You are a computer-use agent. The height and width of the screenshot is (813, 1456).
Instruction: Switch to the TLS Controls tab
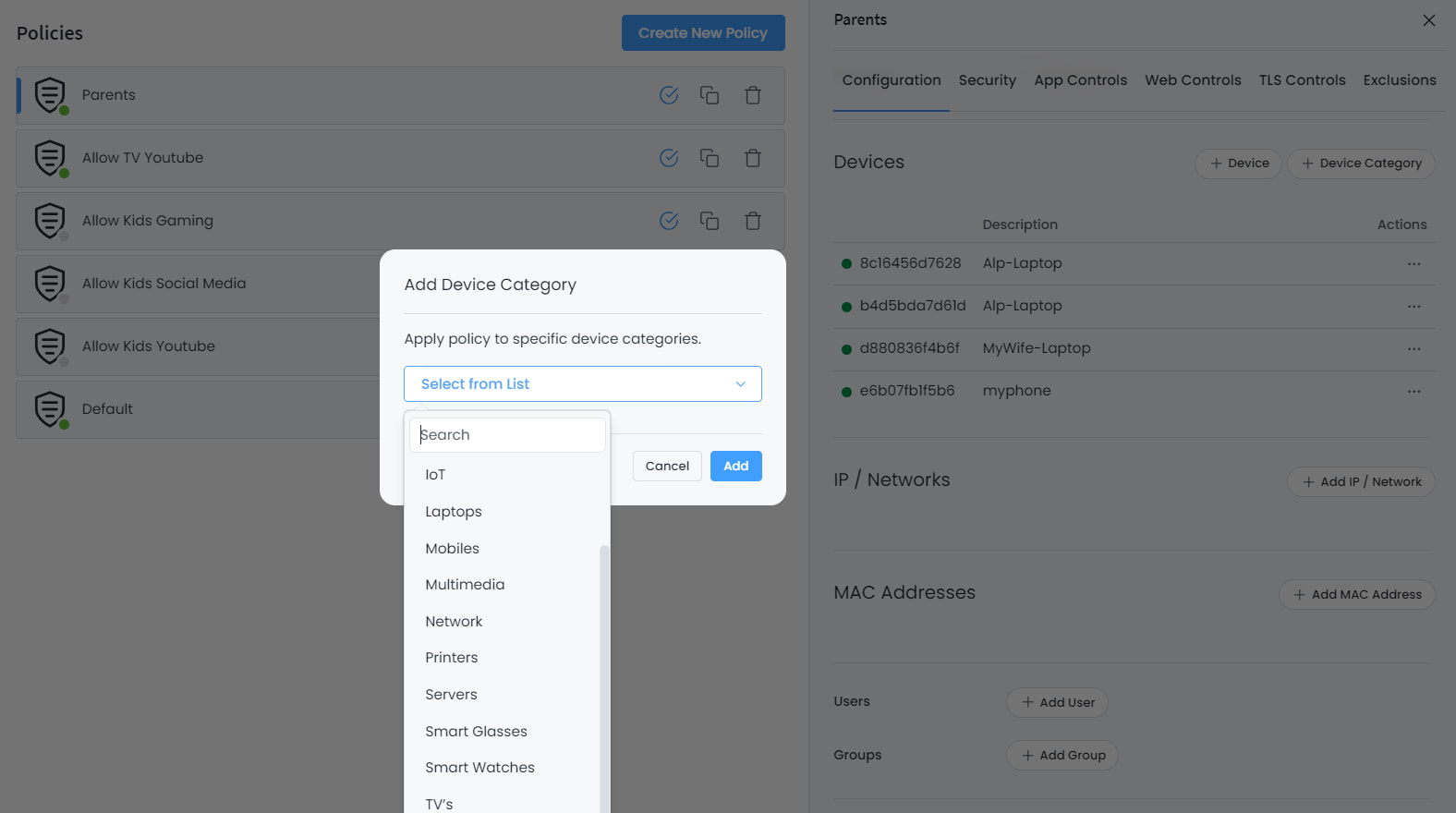coord(1303,80)
